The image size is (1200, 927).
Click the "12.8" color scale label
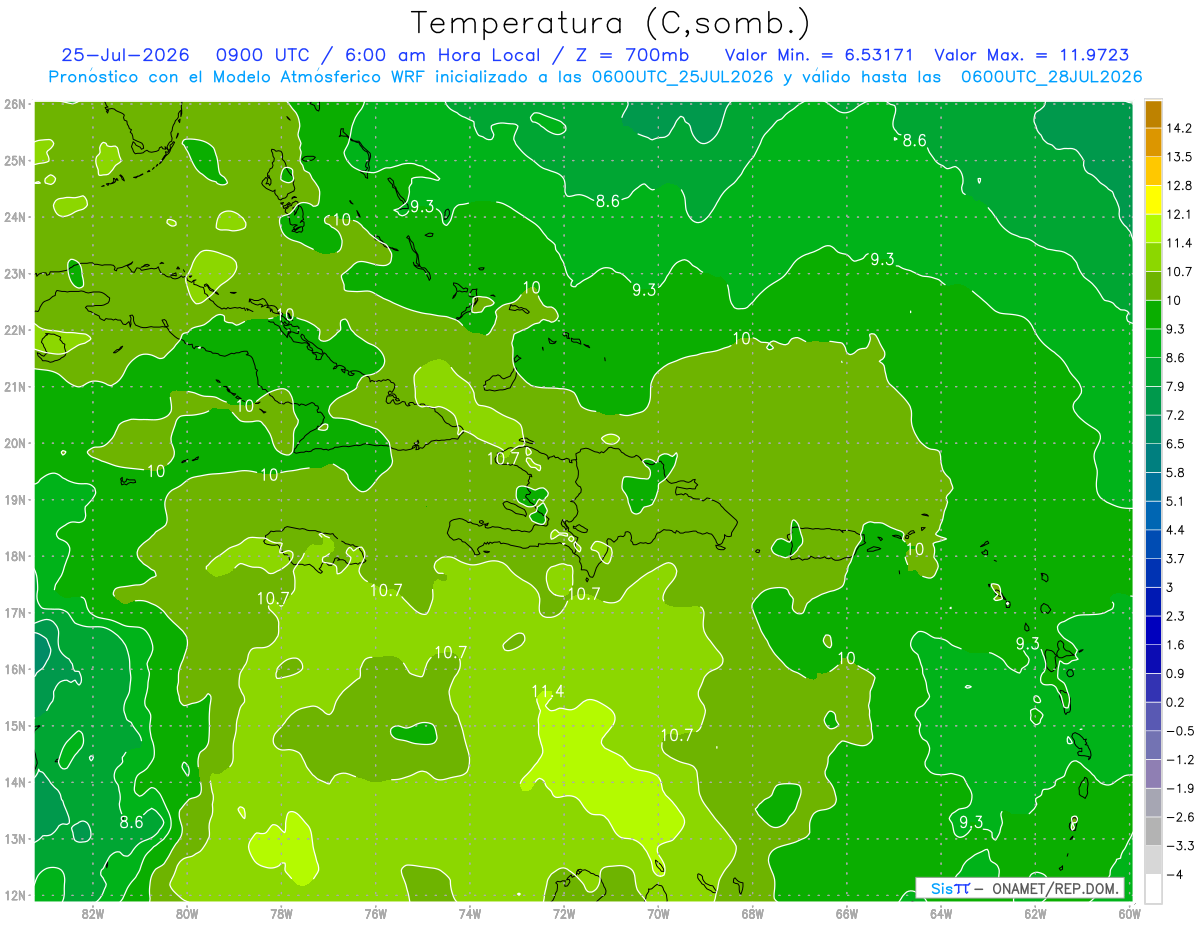1179,186
